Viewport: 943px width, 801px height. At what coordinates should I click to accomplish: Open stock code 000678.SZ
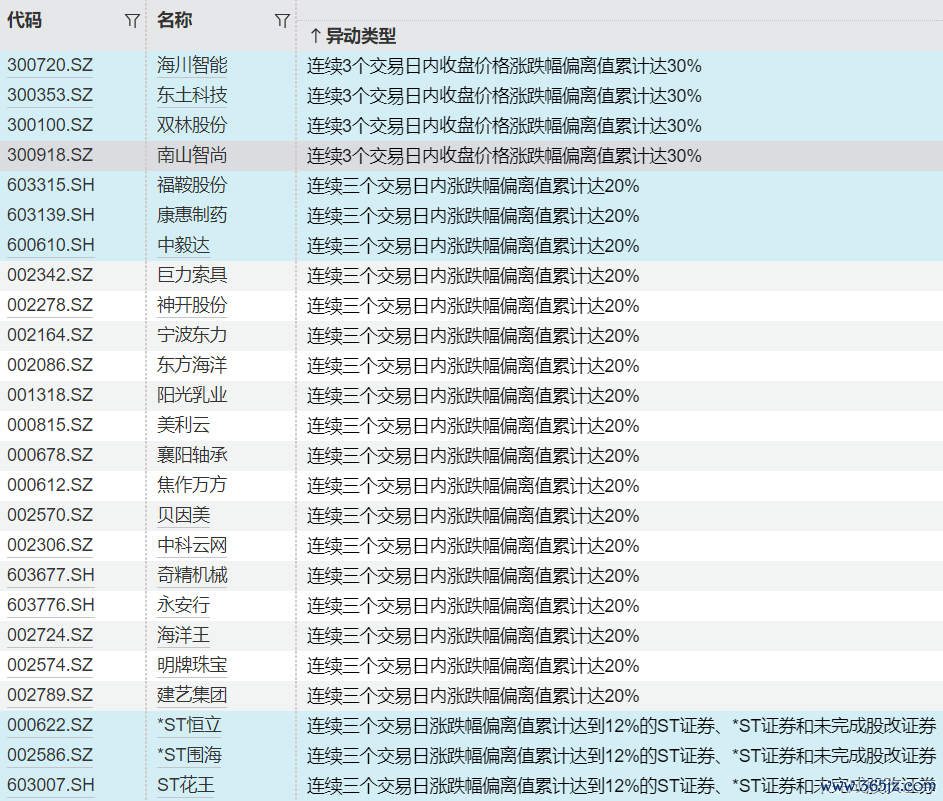[50, 455]
